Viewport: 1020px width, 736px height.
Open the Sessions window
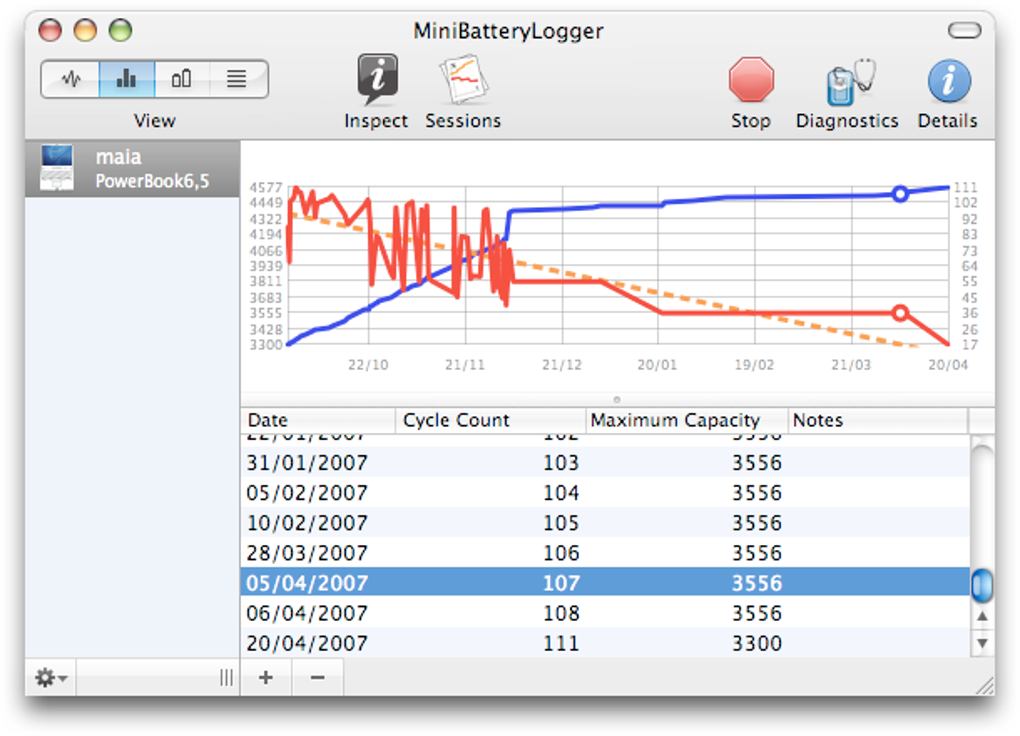tap(463, 92)
